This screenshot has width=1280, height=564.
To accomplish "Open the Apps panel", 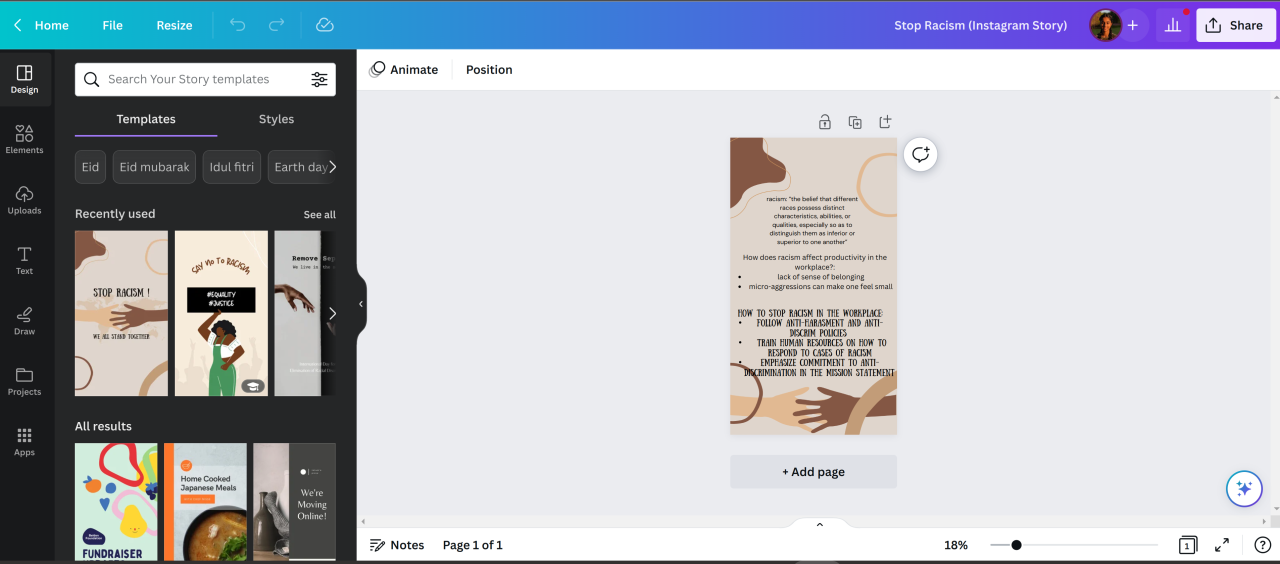I will coord(25,442).
